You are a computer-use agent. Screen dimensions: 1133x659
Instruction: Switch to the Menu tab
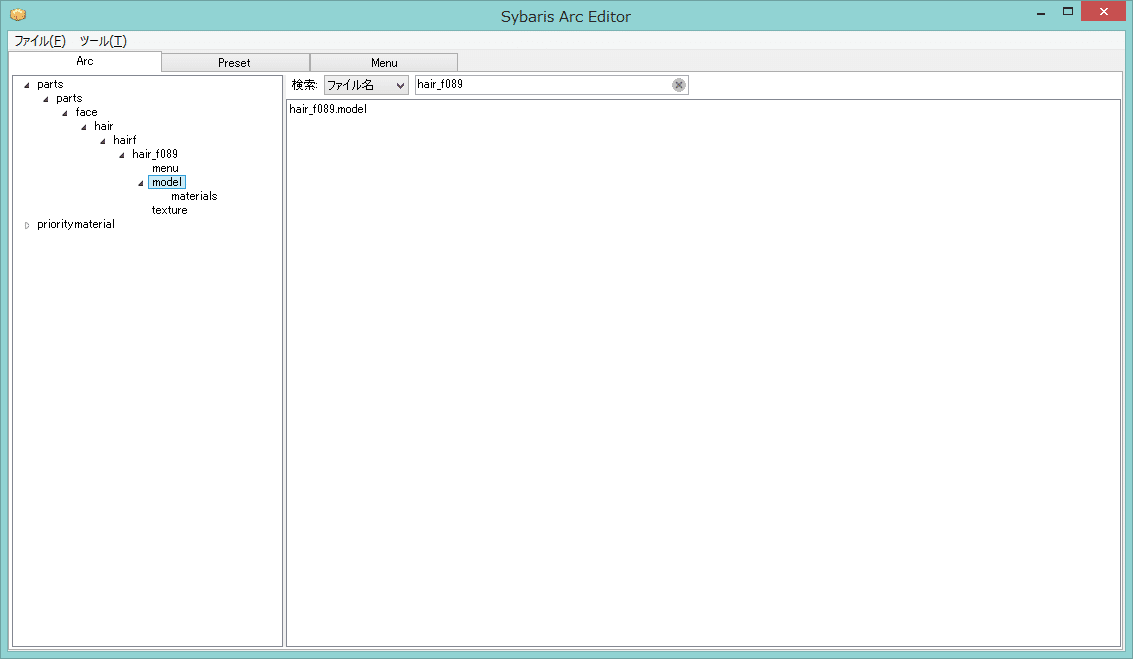384,63
